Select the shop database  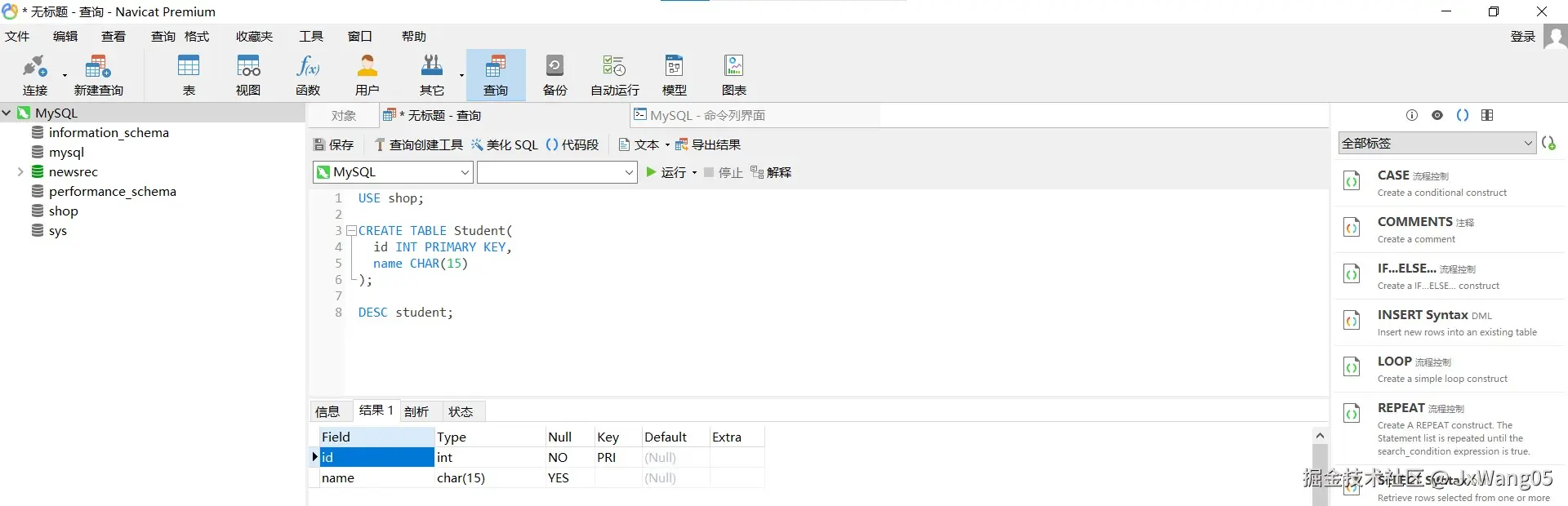[63, 211]
